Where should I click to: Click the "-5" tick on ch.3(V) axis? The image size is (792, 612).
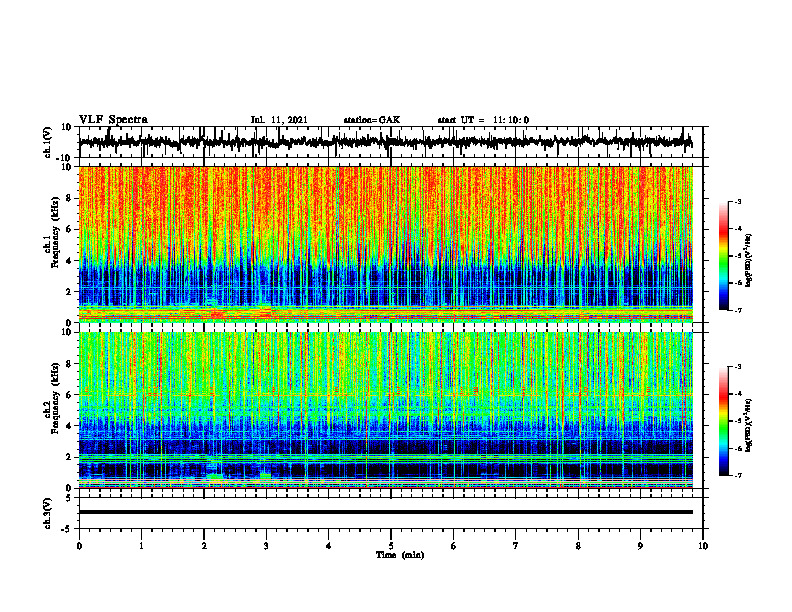tap(68, 529)
